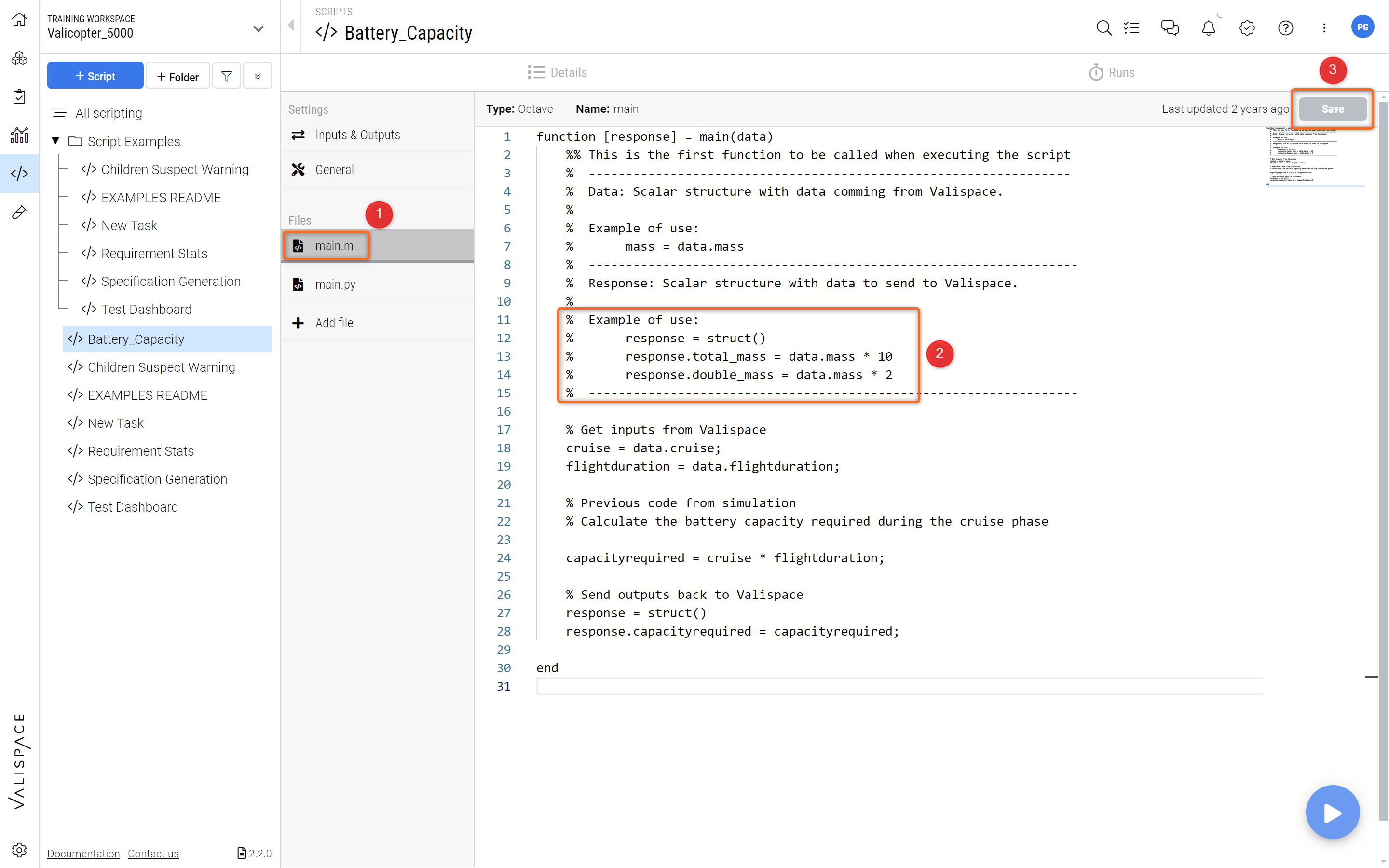Select the Battery_Capacity script
The image size is (1389, 868).
167,339
